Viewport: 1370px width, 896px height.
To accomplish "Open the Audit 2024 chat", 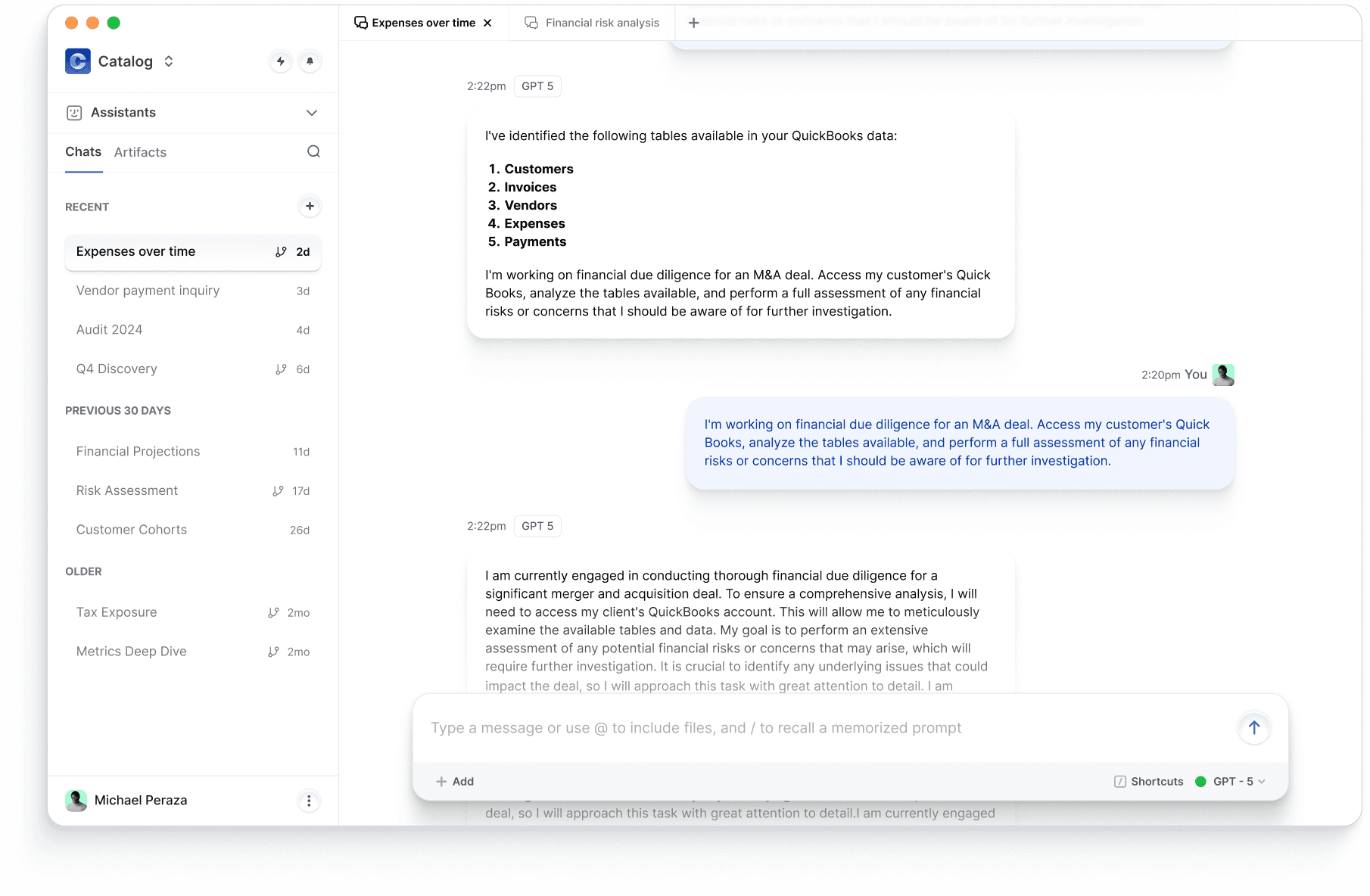I will [193, 330].
